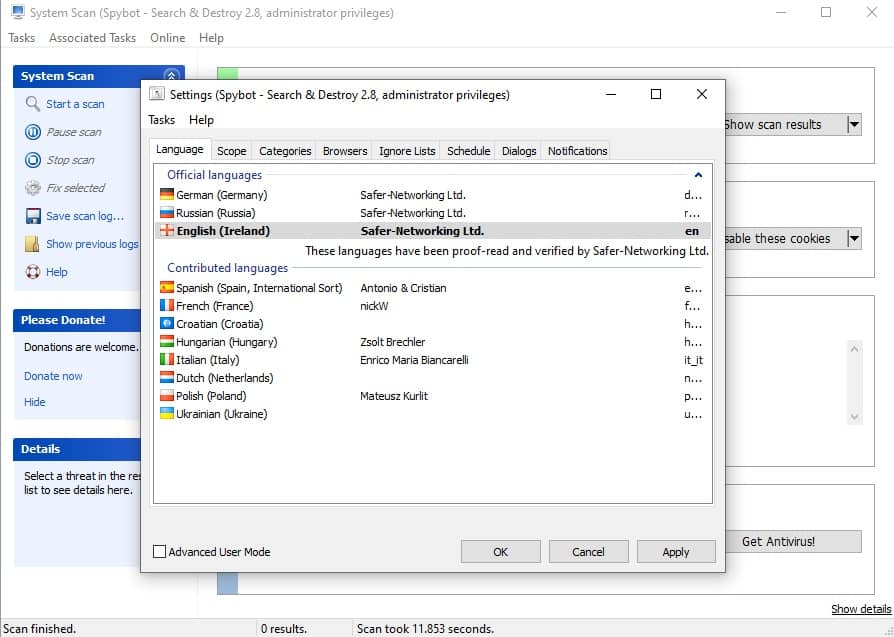Click scroll up arrow in System Scan window
Image resolution: width=894 pixels, height=637 pixels.
pos(854,348)
